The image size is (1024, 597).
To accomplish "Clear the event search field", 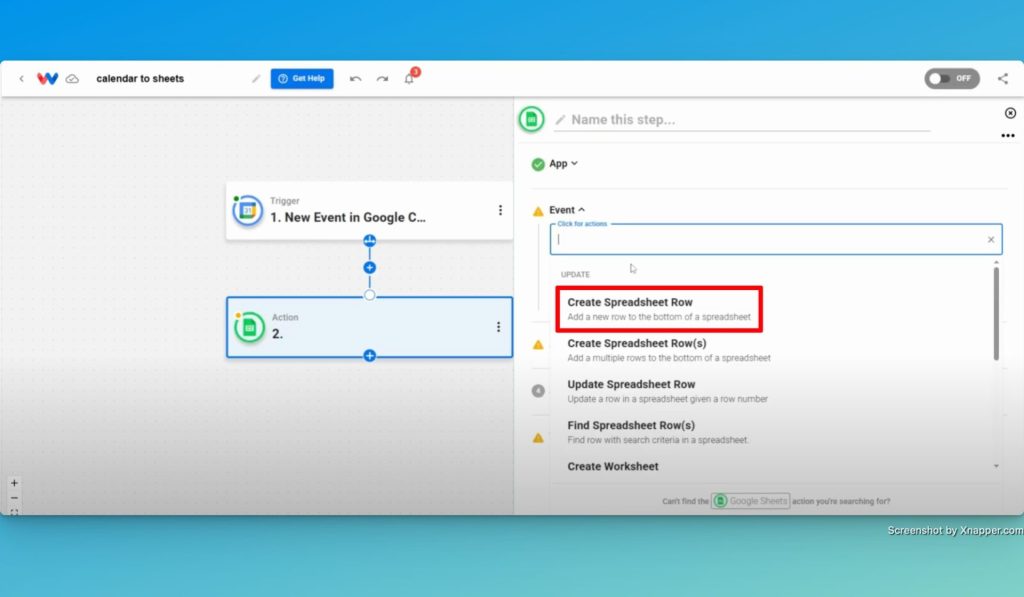I will (991, 240).
